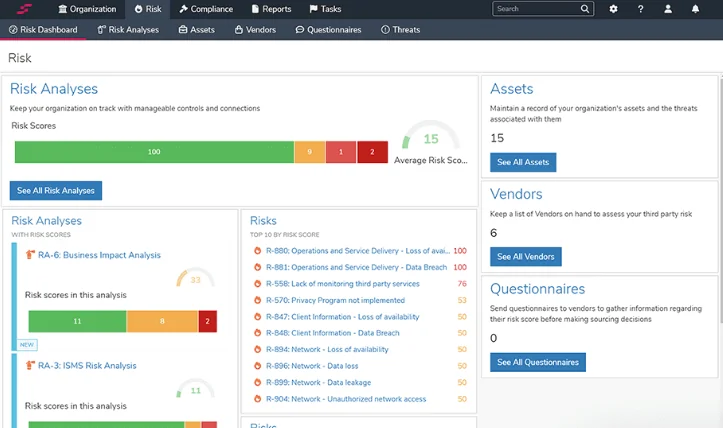Click the icon next to RA-6 Business Impact Analysis
The image size is (723, 428).
(30, 255)
